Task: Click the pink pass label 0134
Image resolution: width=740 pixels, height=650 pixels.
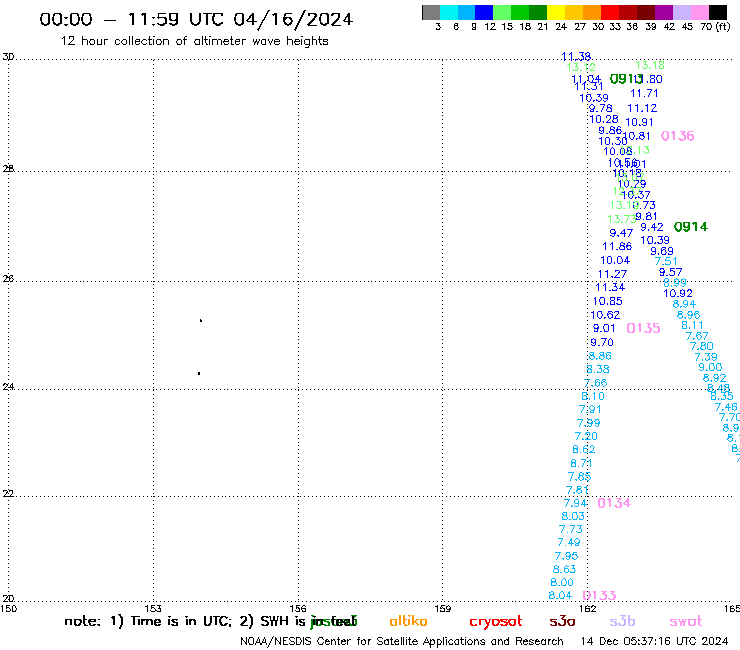Action: click(x=614, y=503)
